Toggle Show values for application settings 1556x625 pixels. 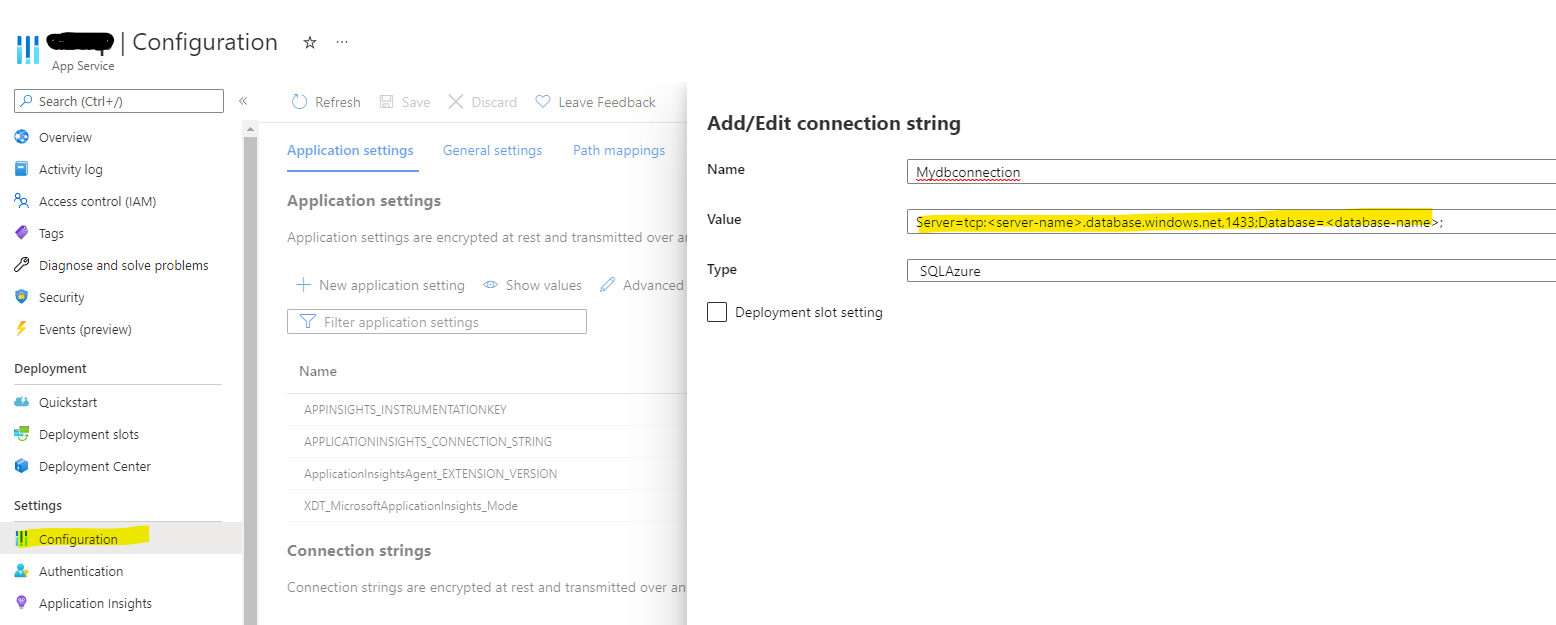533,285
